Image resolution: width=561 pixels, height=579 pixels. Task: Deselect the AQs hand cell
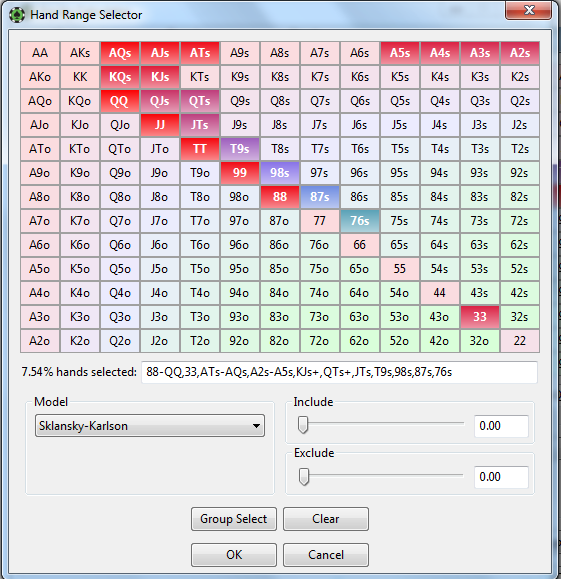click(120, 53)
